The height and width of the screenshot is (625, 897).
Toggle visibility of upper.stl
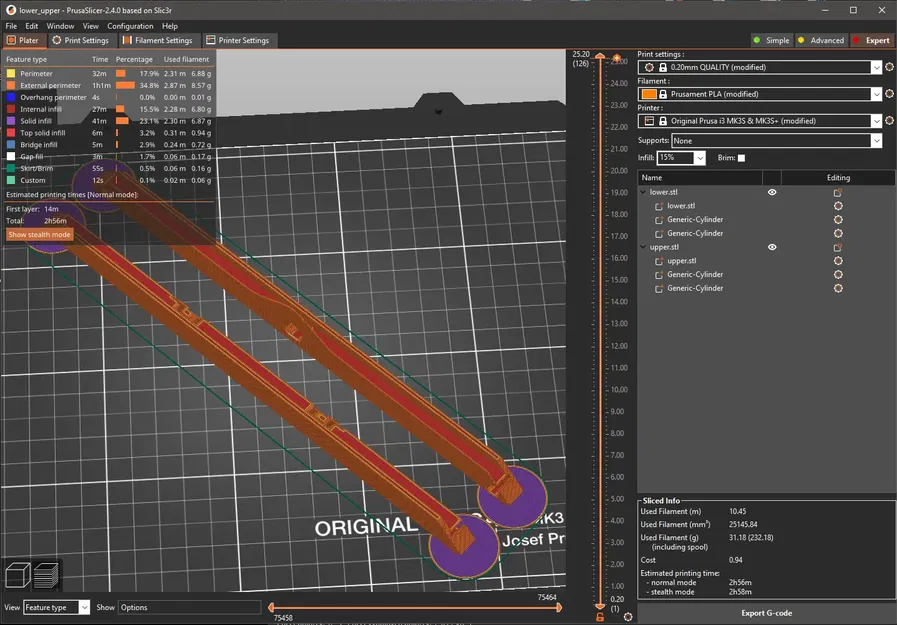[772, 247]
